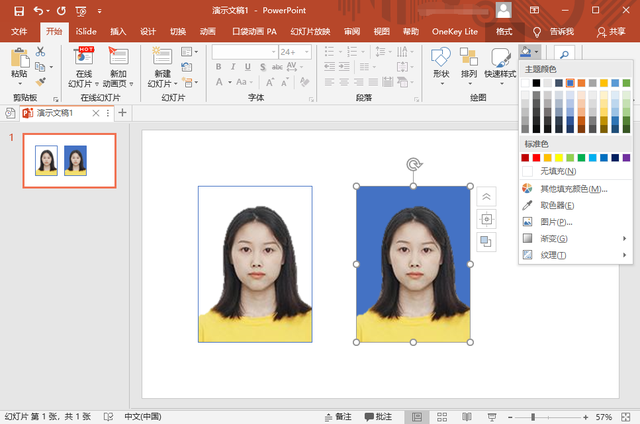Image resolution: width=640 pixels, height=424 pixels.
Task: Open the Format (格式) tab
Action: coord(504,32)
